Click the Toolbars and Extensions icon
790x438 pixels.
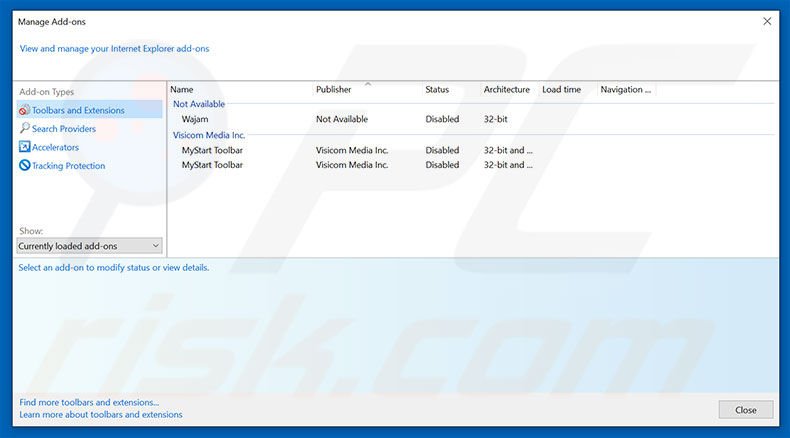(x=24, y=110)
